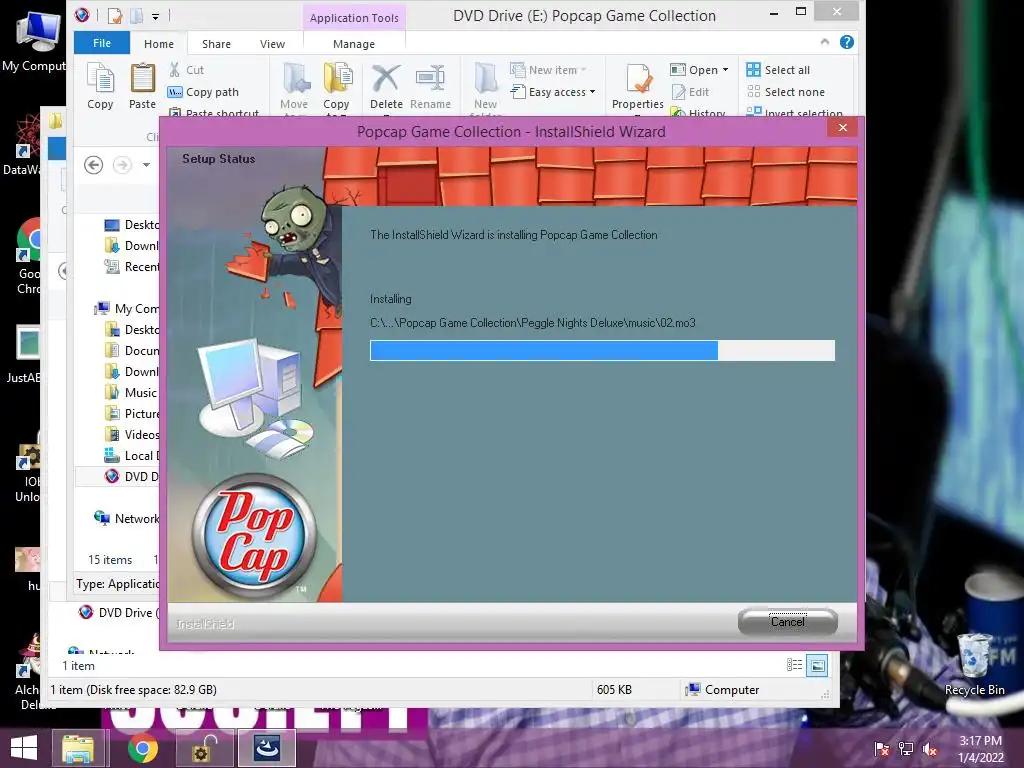Image resolution: width=1024 pixels, height=768 pixels.
Task: Select the Local Disk tree item
Action: pyautogui.click(x=131, y=456)
